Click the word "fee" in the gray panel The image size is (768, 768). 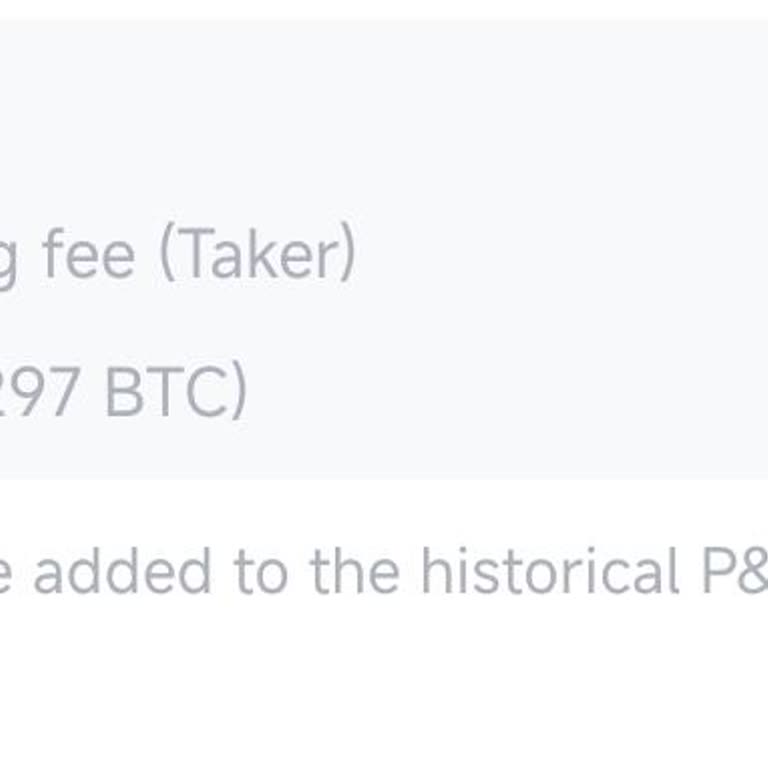point(88,254)
